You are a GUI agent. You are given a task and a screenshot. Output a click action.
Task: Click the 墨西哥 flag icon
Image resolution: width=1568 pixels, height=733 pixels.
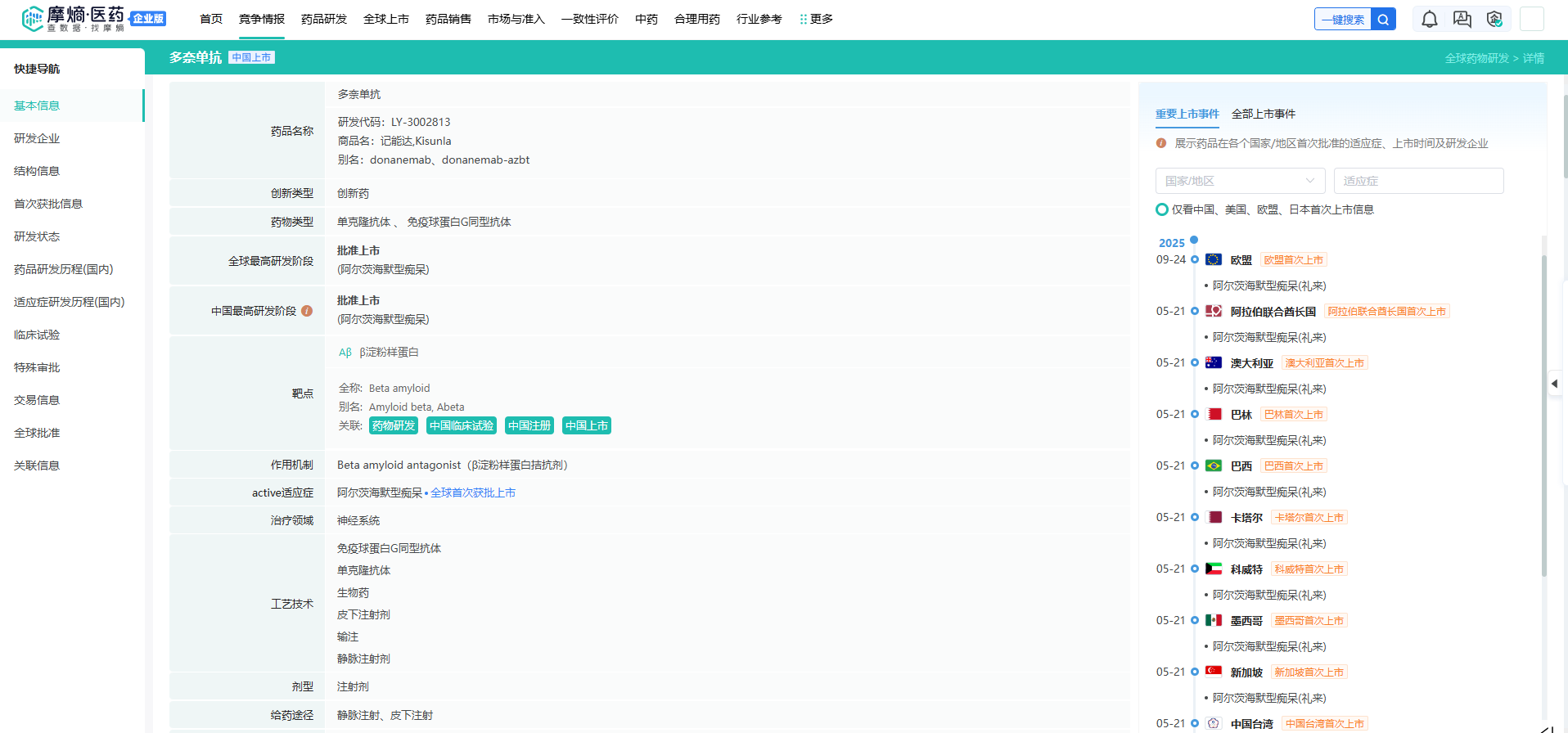1214,620
